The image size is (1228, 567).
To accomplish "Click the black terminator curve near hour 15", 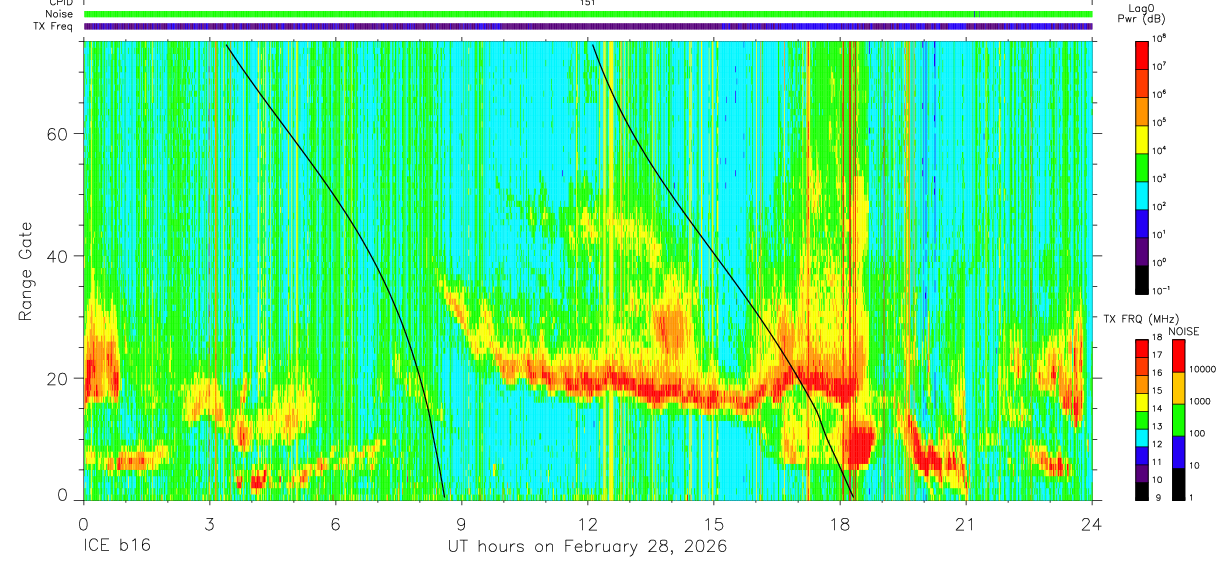I will pyautogui.click(x=714, y=255).
